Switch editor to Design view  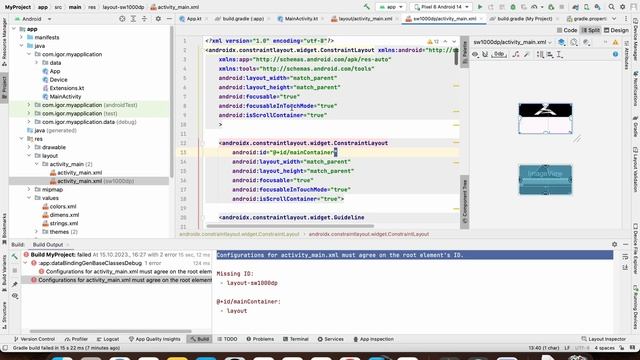(x=616, y=30)
